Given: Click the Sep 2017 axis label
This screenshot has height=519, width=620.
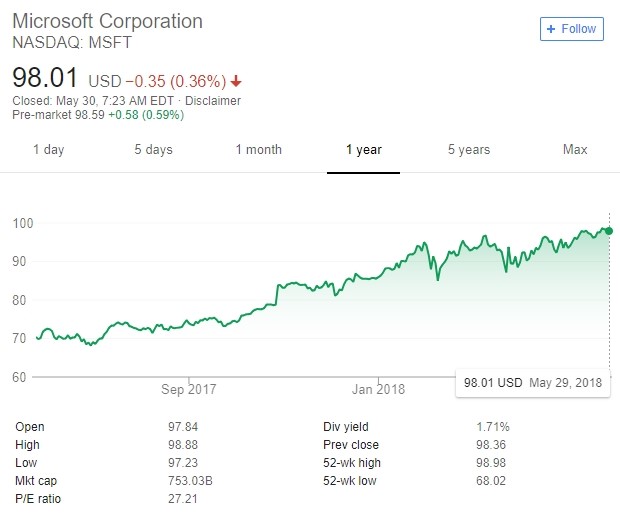Looking at the screenshot, I should pos(188,389).
